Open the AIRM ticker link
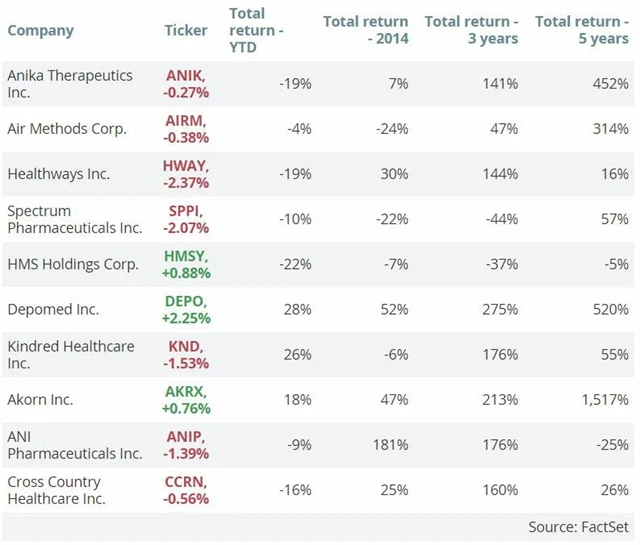 pyautogui.click(x=185, y=120)
